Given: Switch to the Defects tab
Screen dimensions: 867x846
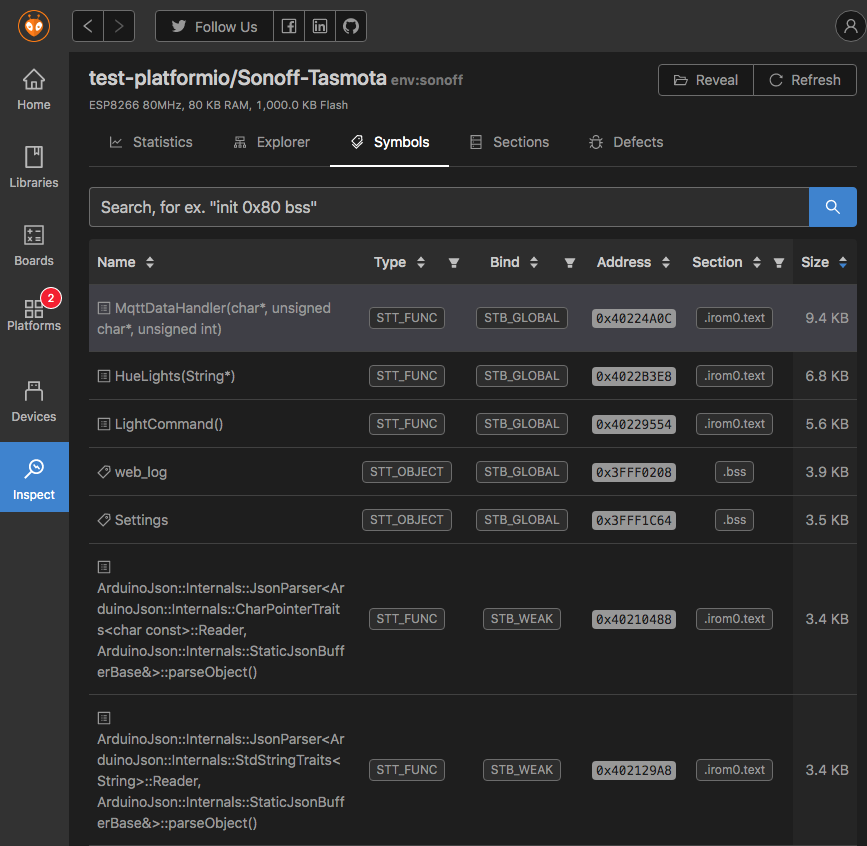Looking at the screenshot, I should [626, 142].
